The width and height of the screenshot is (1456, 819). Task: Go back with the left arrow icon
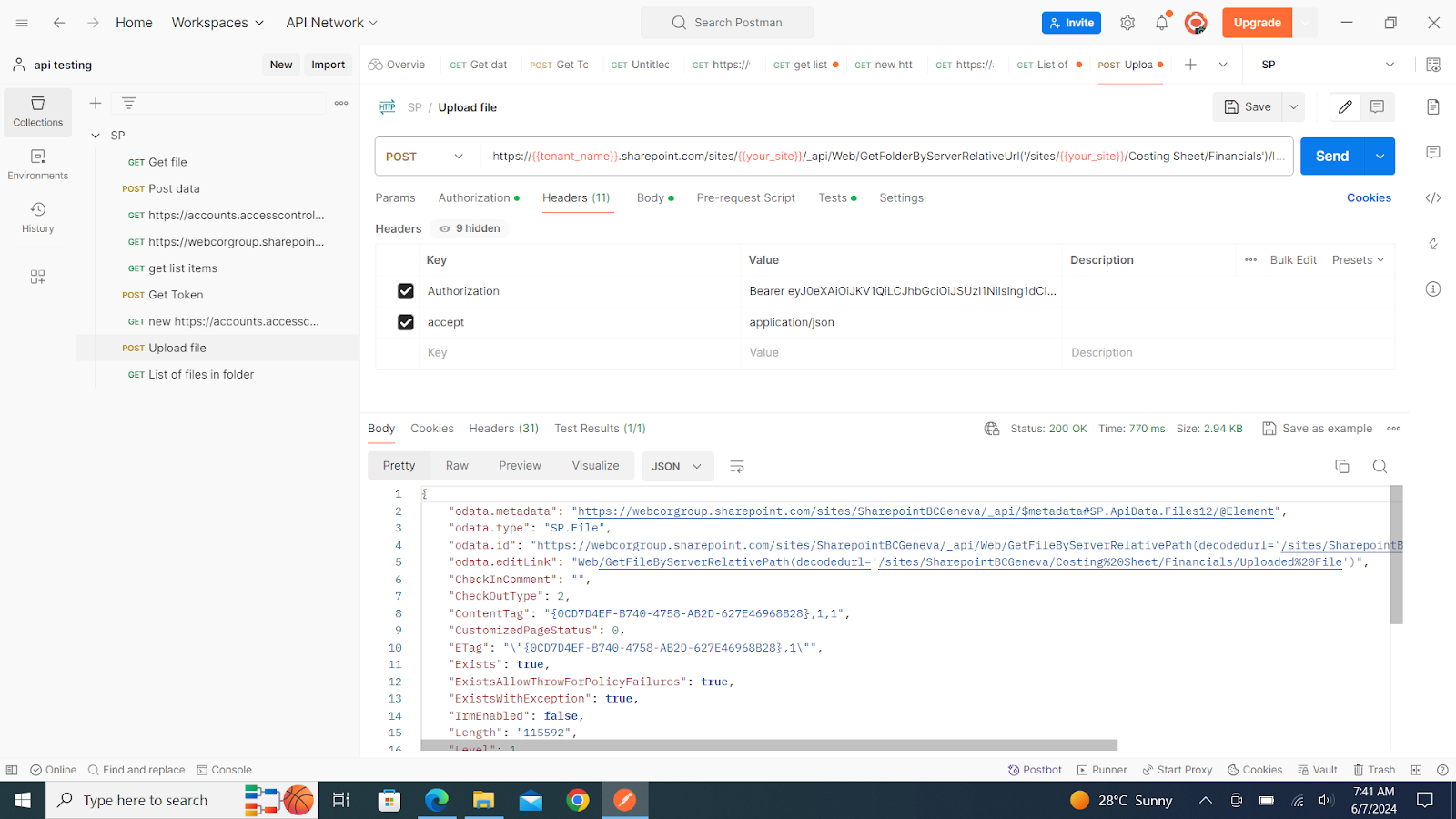pyautogui.click(x=59, y=23)
